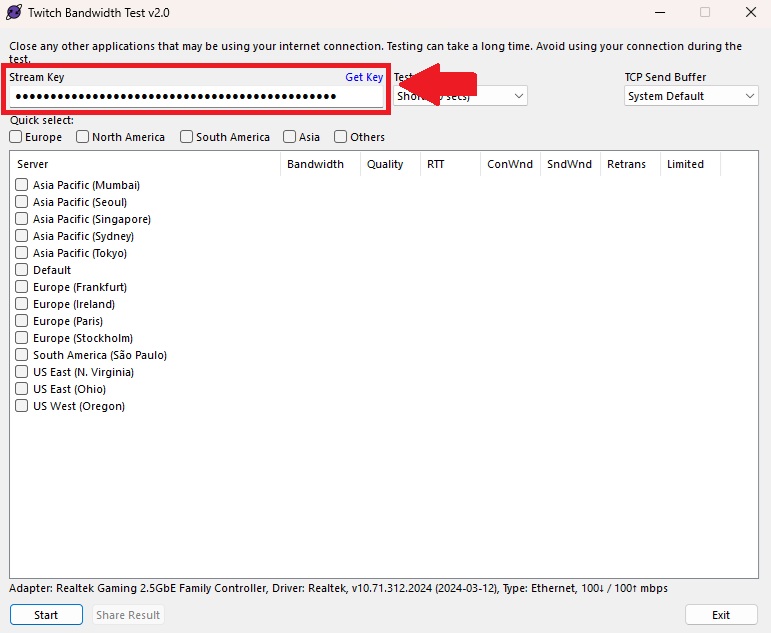771x633 pixels.
Task: Click the Twitch Bandwidth Test app icon
Action: pyautogui.click(x=14, y=12)
